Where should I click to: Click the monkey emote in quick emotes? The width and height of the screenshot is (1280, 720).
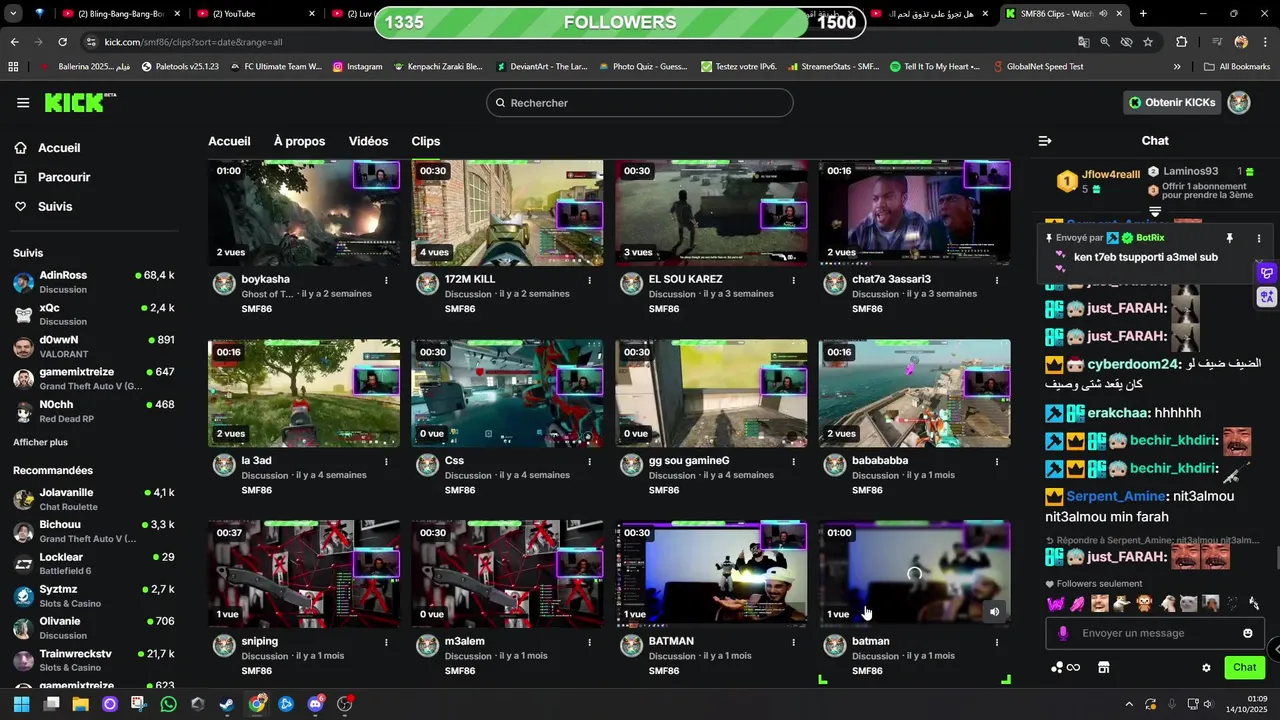[1144, 603]
